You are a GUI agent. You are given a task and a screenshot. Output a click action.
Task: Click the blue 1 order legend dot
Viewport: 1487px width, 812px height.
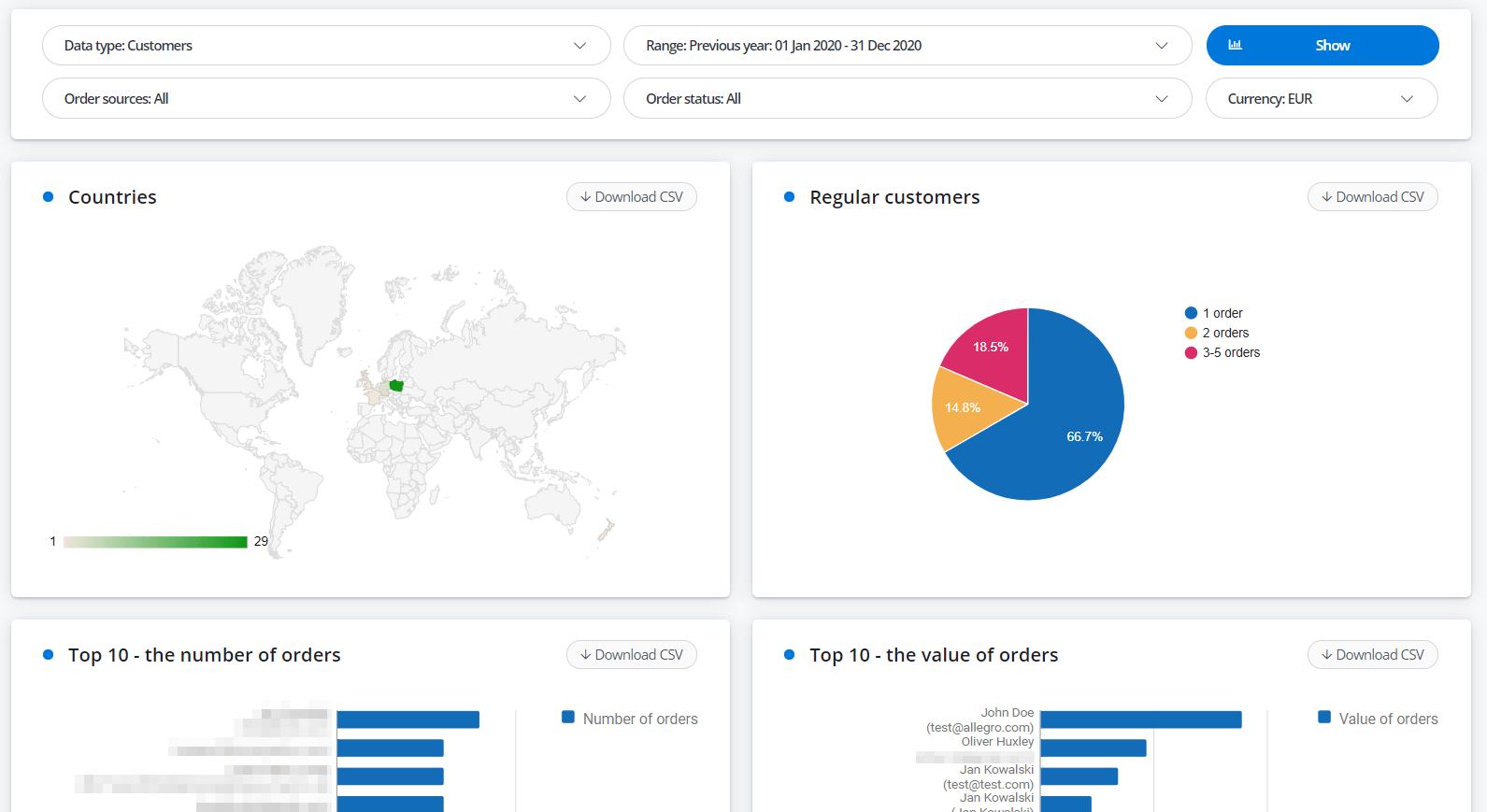(x=1191, y=313)
